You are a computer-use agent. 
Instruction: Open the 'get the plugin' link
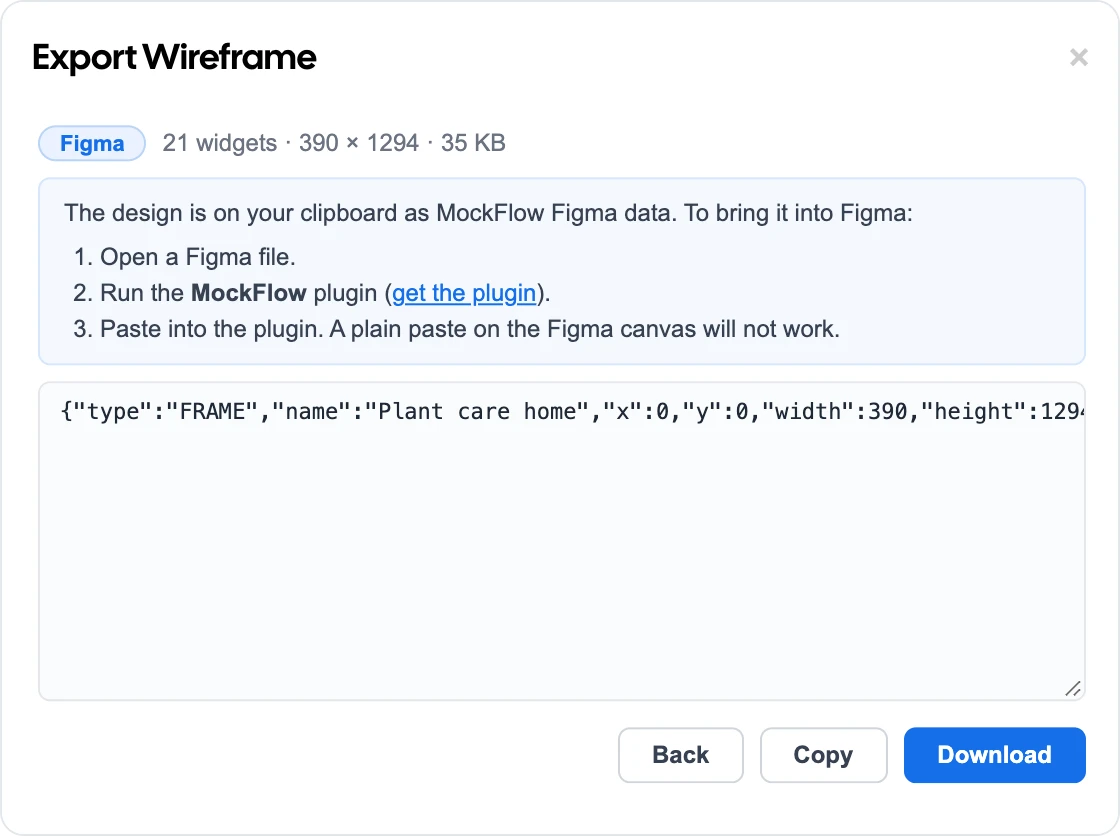(464, 293)
